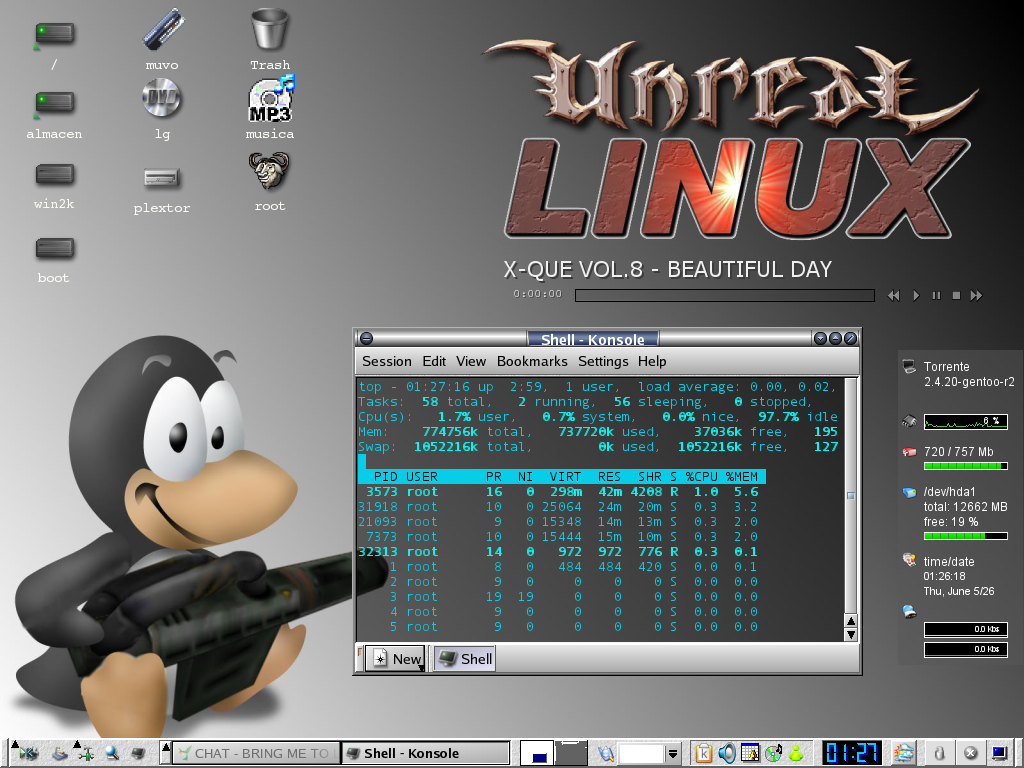Click the network monitor icon in sidebar
Viewport: 1024px width, 768px height.
pyautogui.click(x=909, y=611)
